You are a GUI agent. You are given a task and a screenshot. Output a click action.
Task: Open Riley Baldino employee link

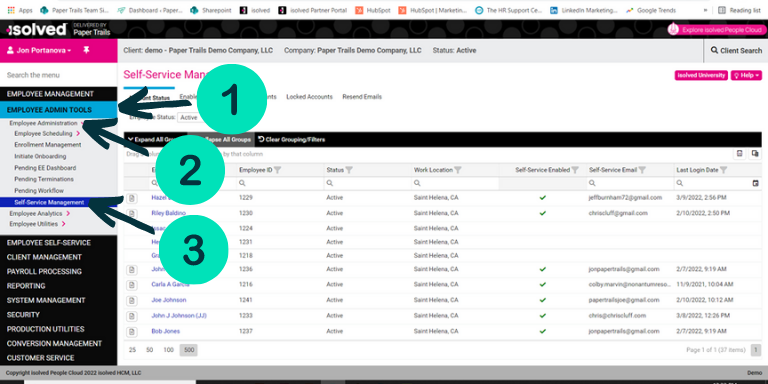[x=168, y=214]
